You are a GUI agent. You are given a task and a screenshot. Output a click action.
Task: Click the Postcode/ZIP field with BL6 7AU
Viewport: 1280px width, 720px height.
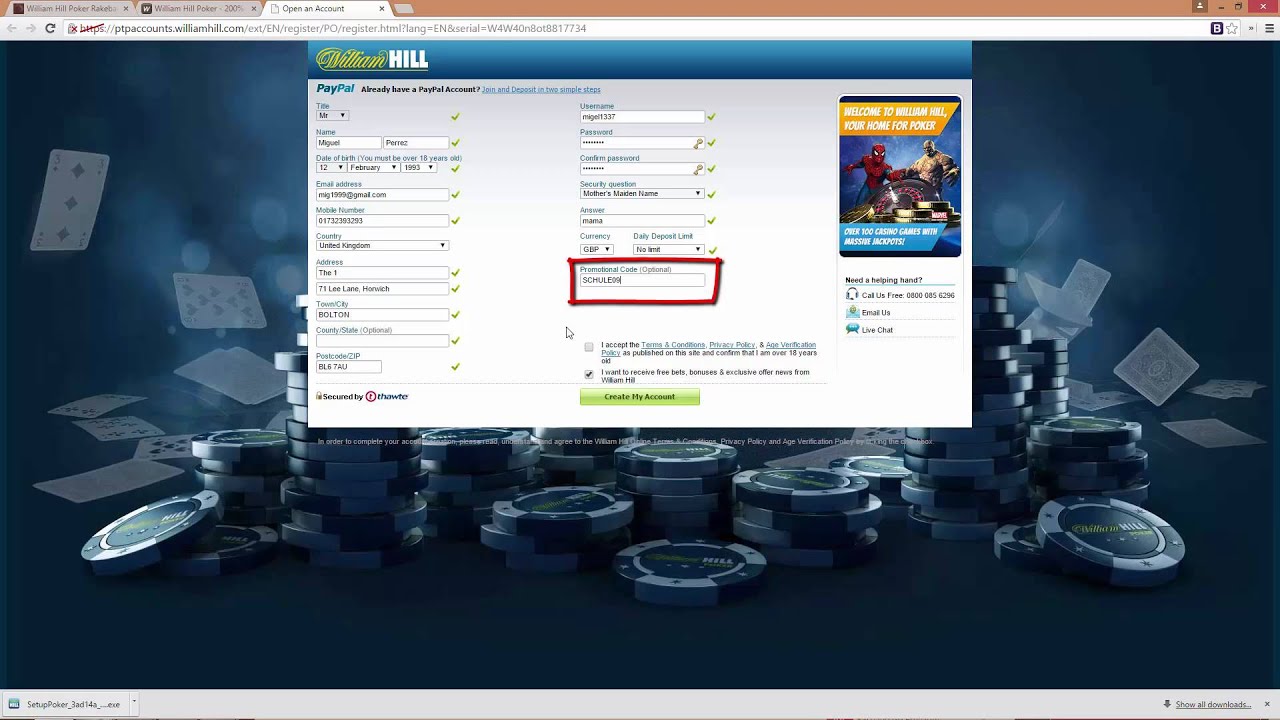tap(348, 367)
